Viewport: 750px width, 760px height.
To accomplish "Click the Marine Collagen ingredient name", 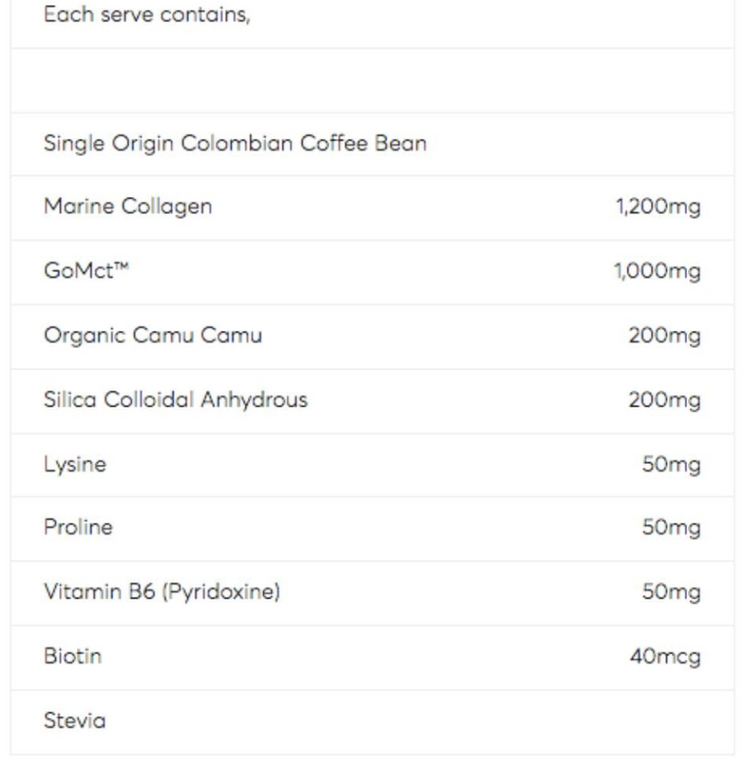I will [127, 207].
